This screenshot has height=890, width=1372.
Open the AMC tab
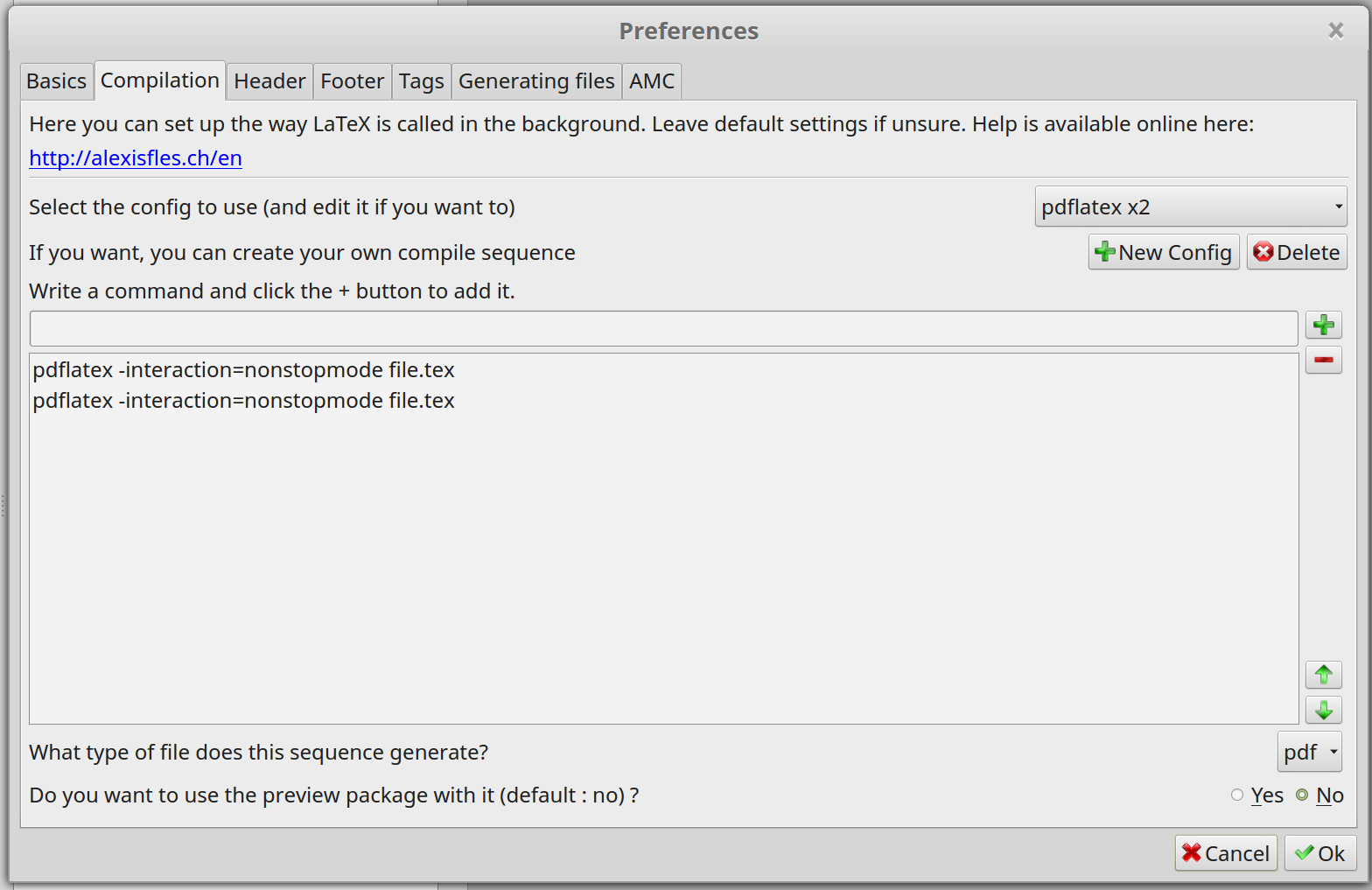coord(652,81)
